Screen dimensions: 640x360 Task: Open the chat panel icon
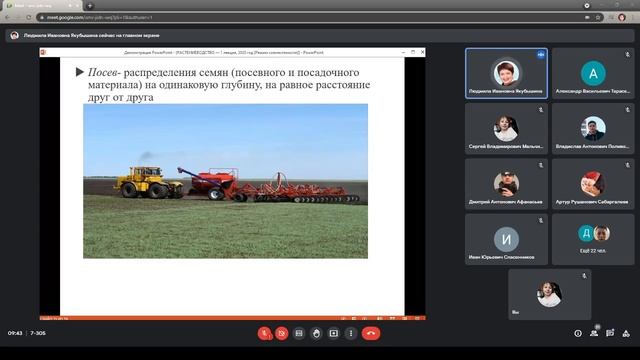[610, 333]
